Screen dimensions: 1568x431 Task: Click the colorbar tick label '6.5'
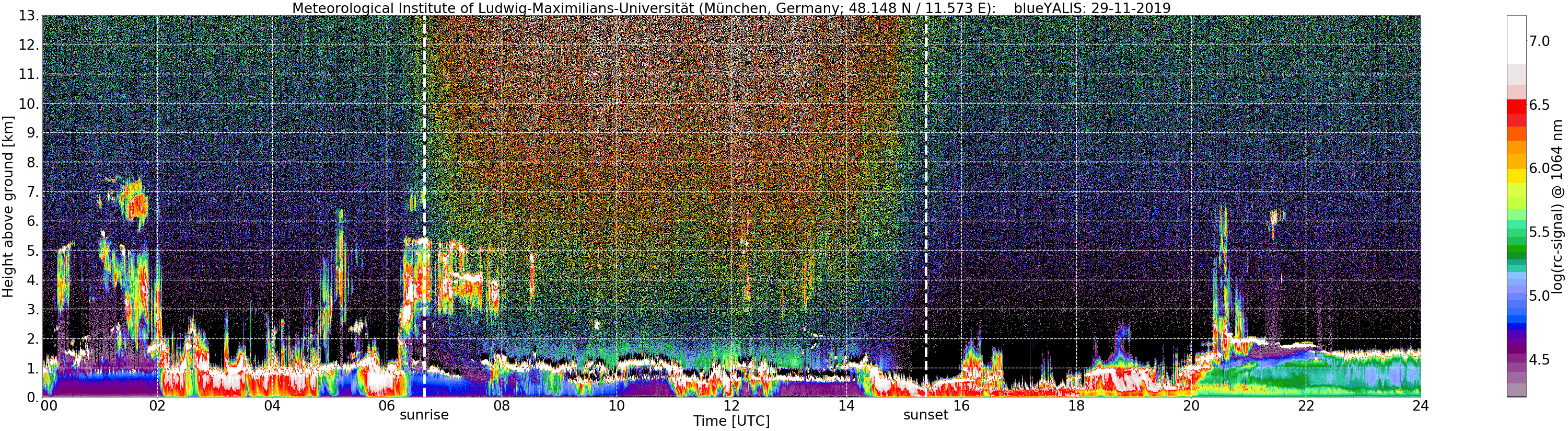1539,106
